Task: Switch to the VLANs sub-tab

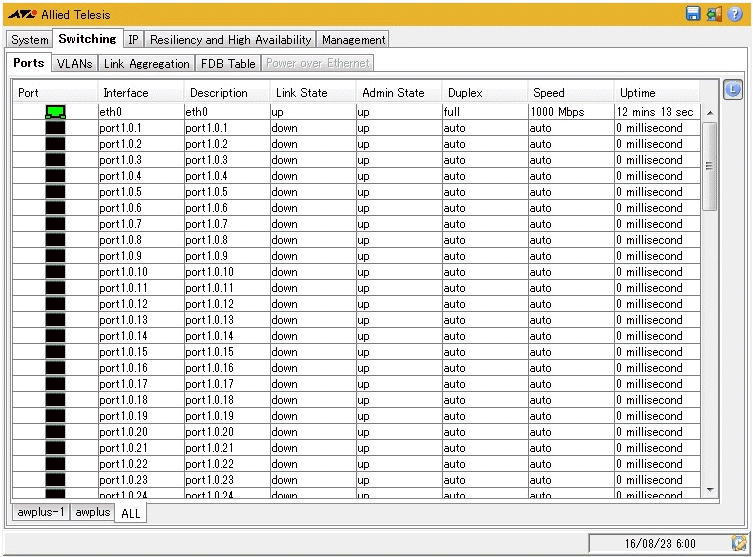Action: tap(74, 63)
